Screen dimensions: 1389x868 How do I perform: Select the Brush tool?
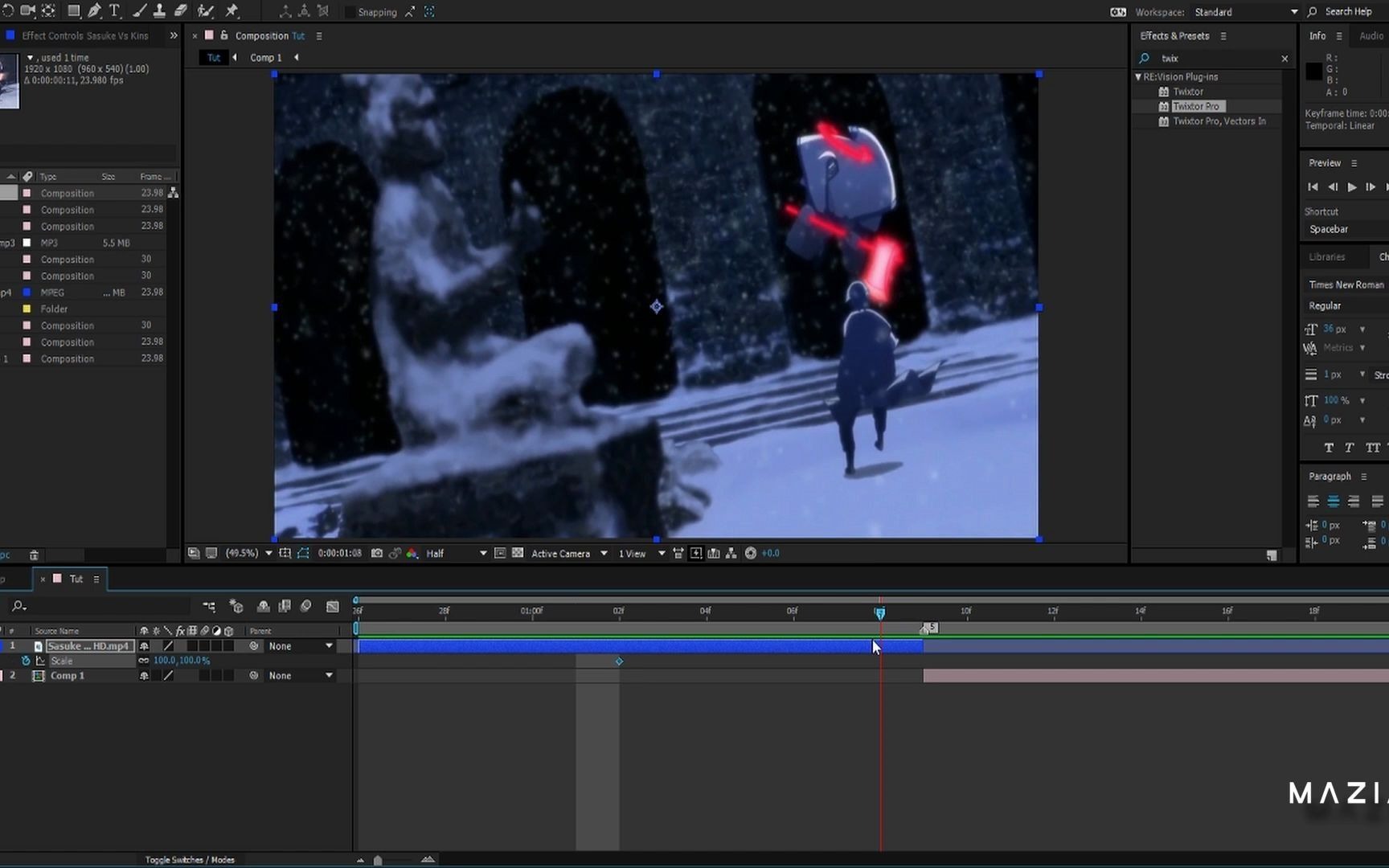140,10
